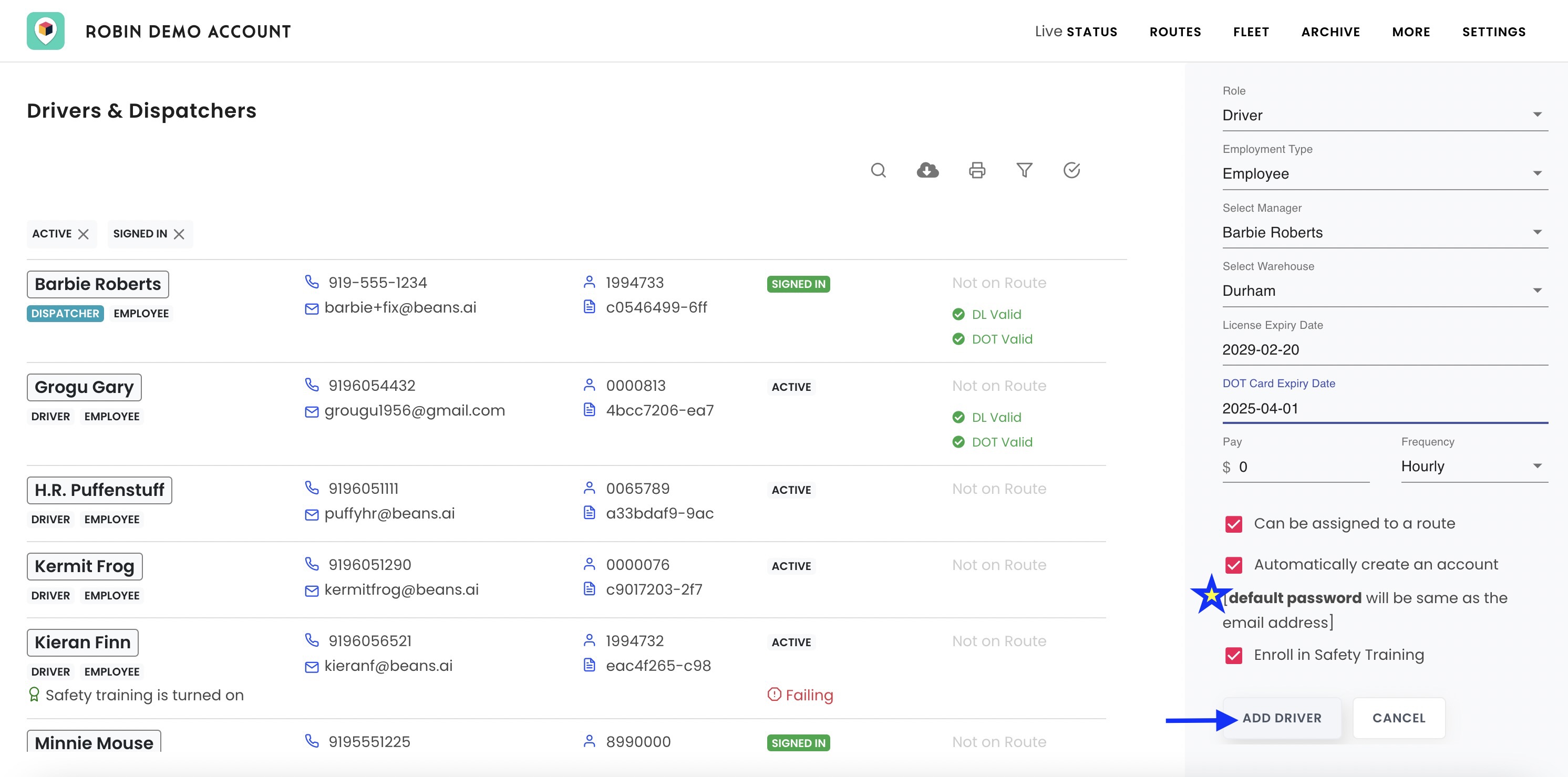Click the DOT Card Expiry Date field

1385,408
